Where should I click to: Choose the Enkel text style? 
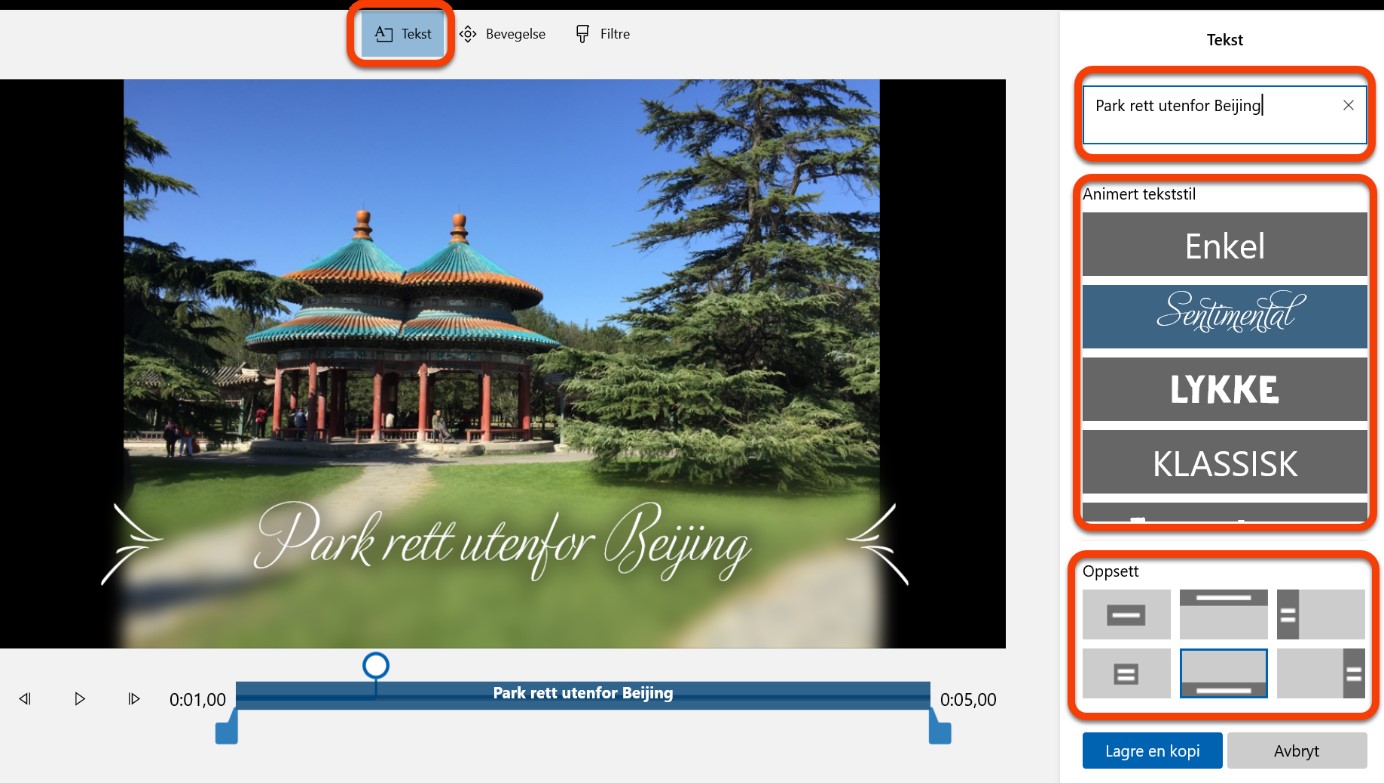click(x=1224, y=245)
